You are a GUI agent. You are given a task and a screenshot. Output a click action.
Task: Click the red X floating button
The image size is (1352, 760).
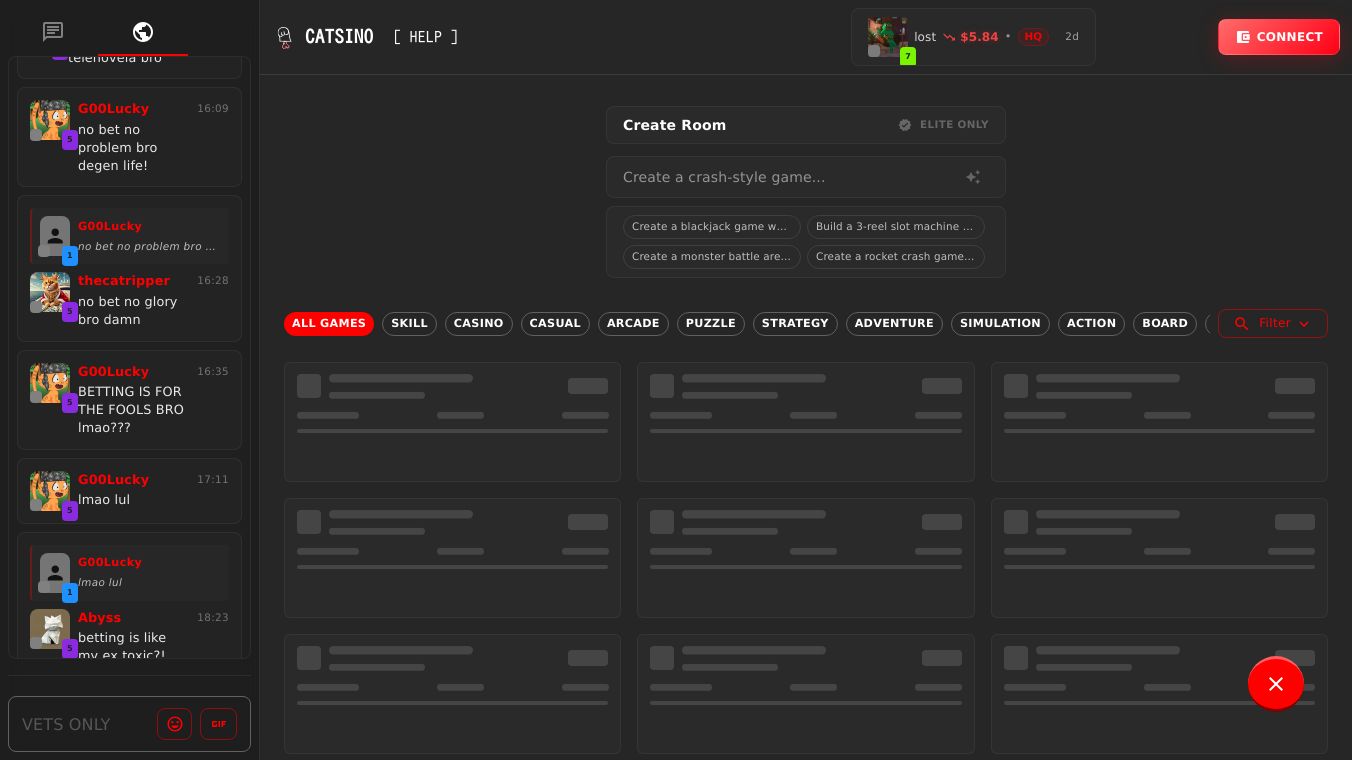coord(1276,684)
